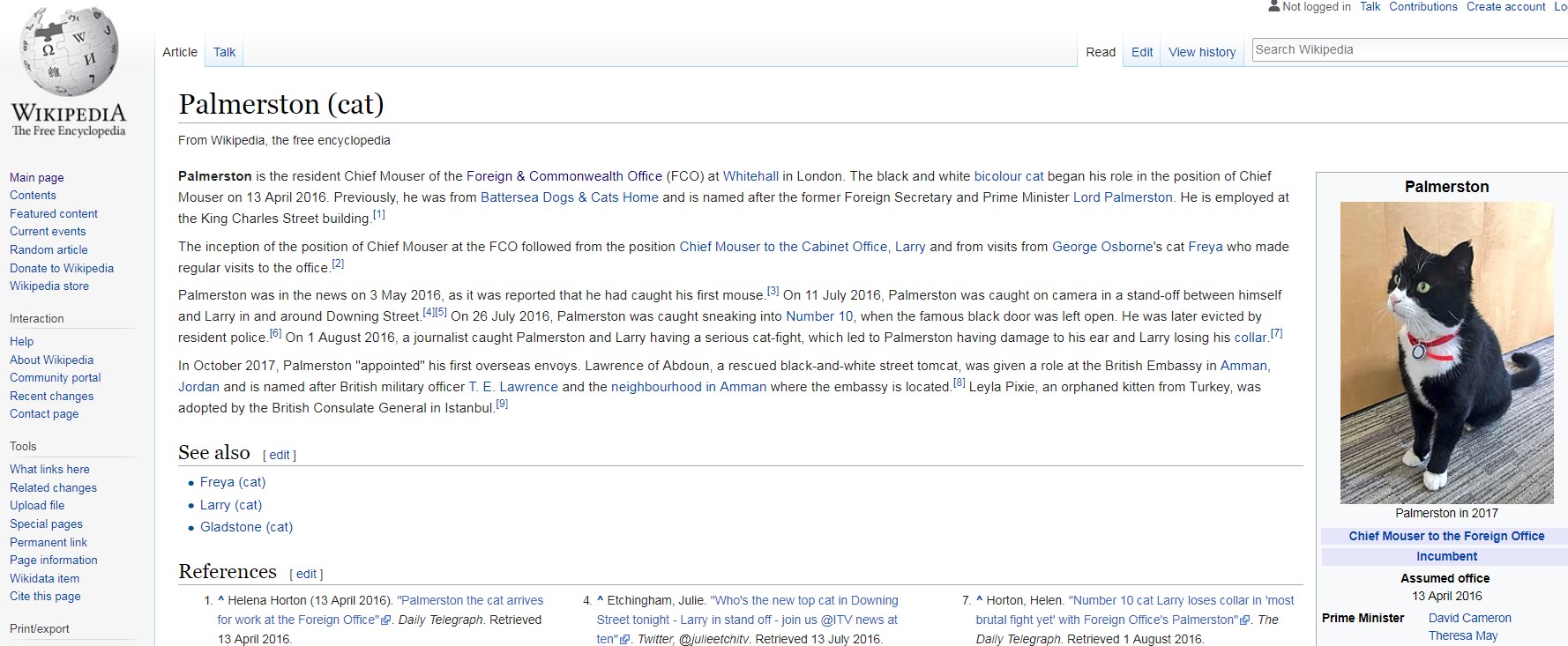The image size is (1568, 646).
Task: Click the Search Wikipedia input field
Action: tap(1409, 50)
